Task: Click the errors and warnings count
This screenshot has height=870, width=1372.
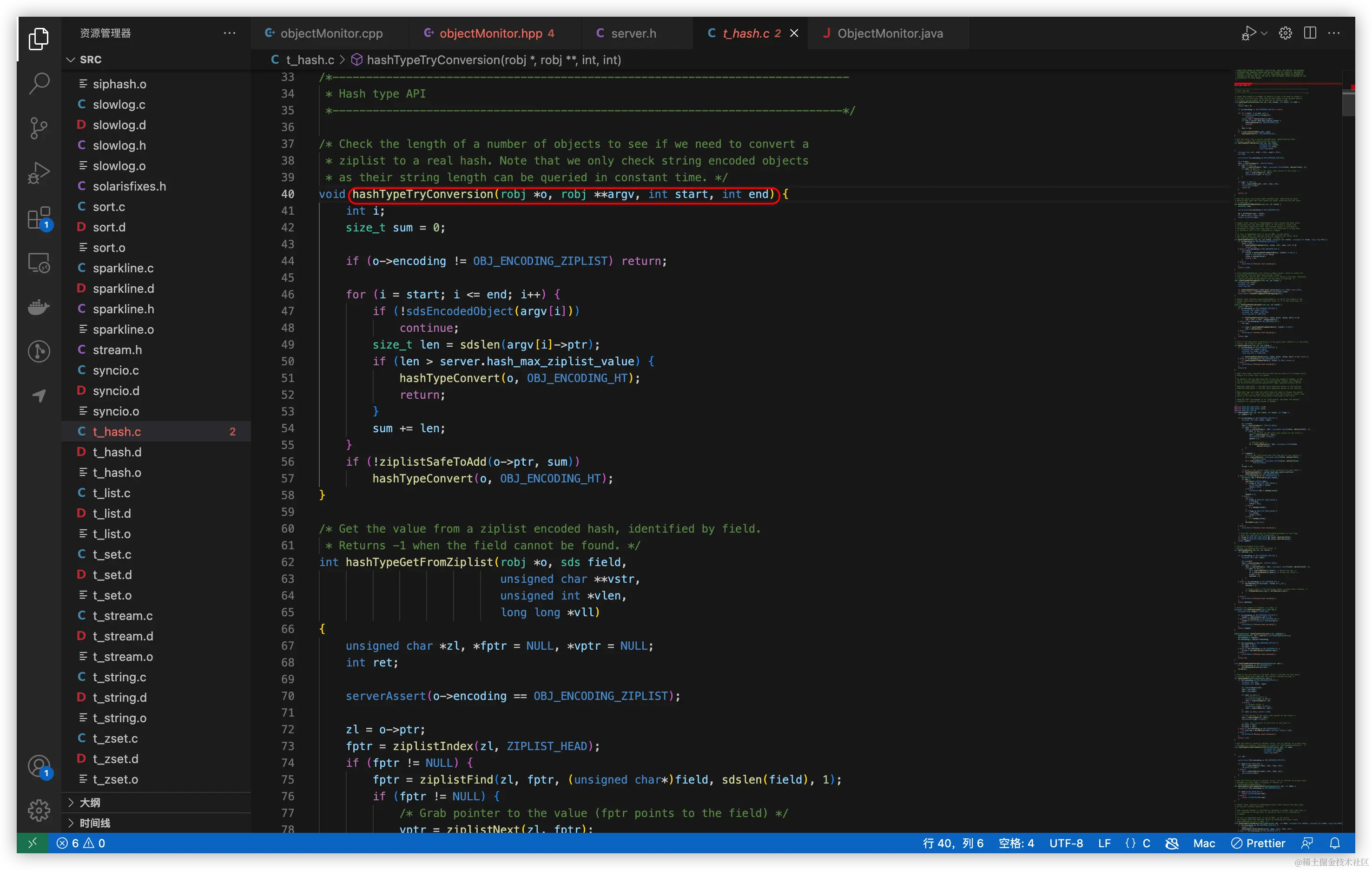Action: (80, 843)
